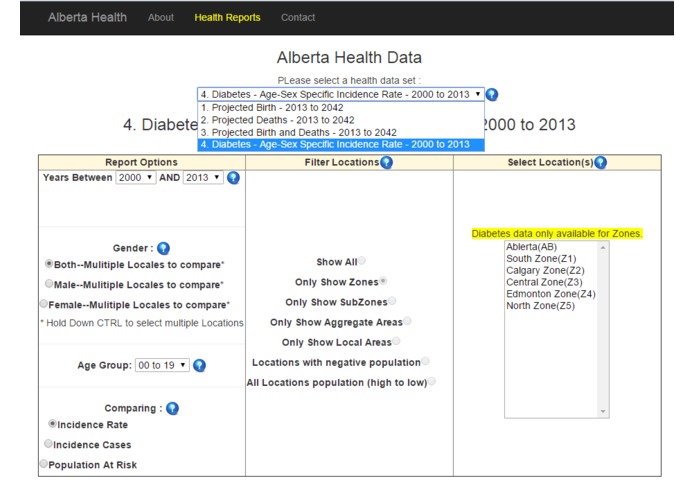Choose Incidence Rate comparing option
The image size is (695, 494).
pyautogui.click(x=52, y=424)
